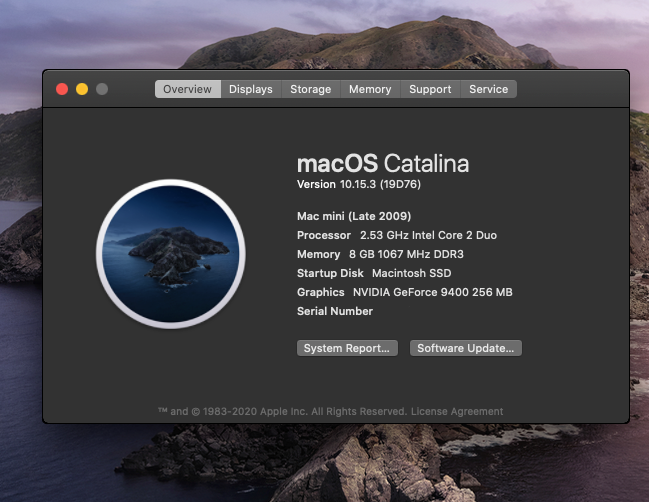649x502 pixels.
Task: Close the About This Mac window
Action: tap(62, 89)
